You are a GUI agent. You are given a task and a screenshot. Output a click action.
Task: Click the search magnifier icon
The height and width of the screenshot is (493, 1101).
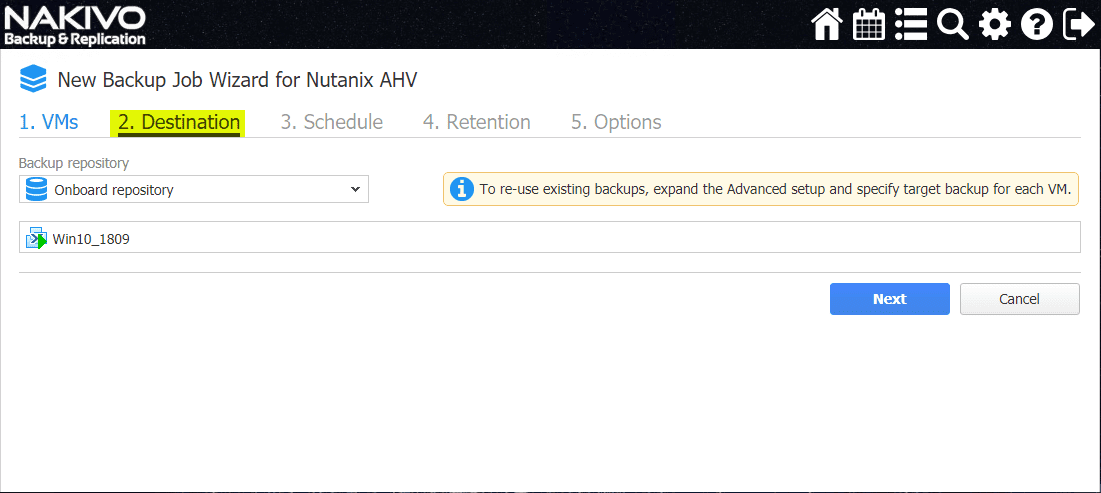953,24
